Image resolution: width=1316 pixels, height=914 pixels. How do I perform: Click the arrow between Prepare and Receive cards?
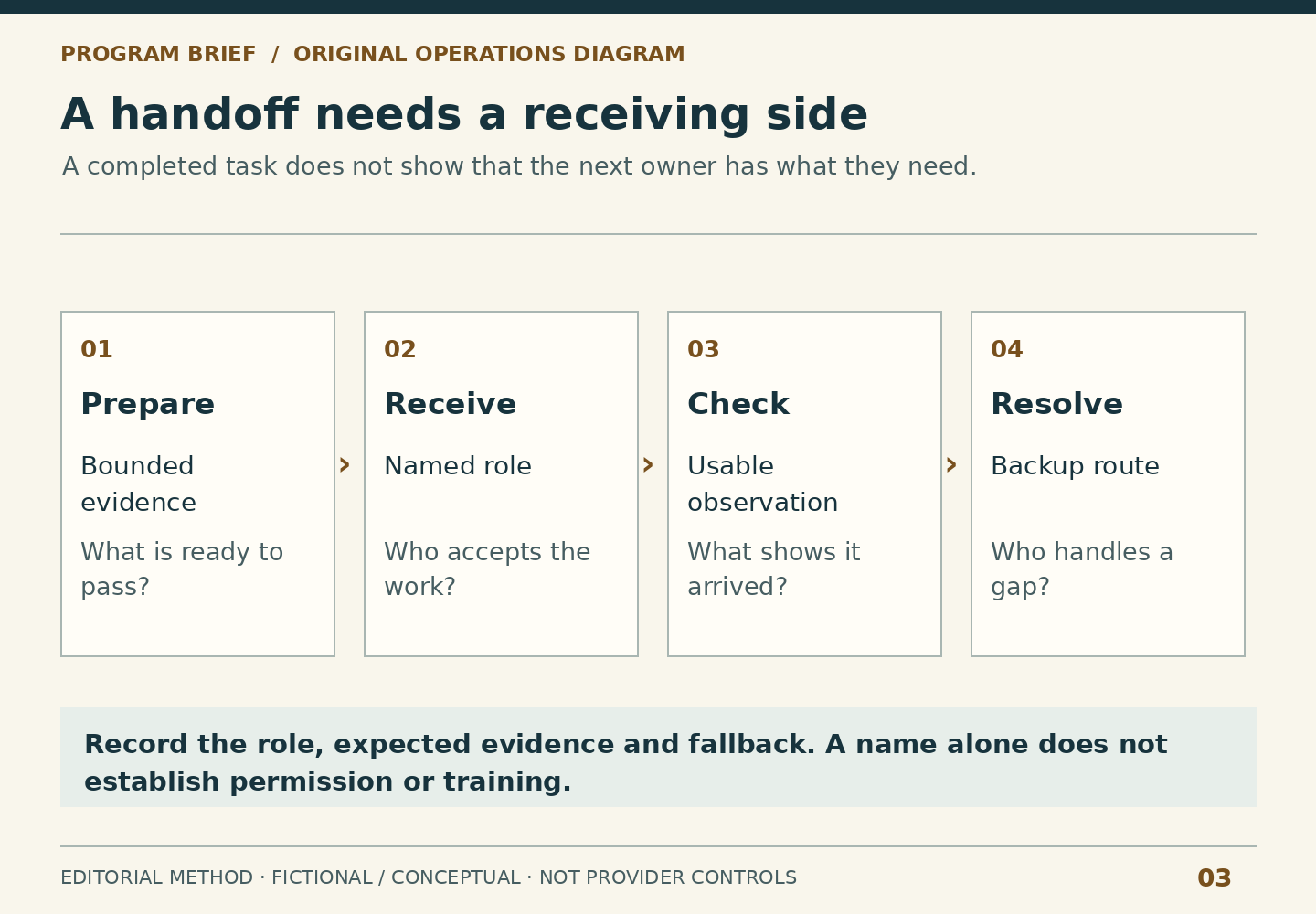(x=345, y=465)
